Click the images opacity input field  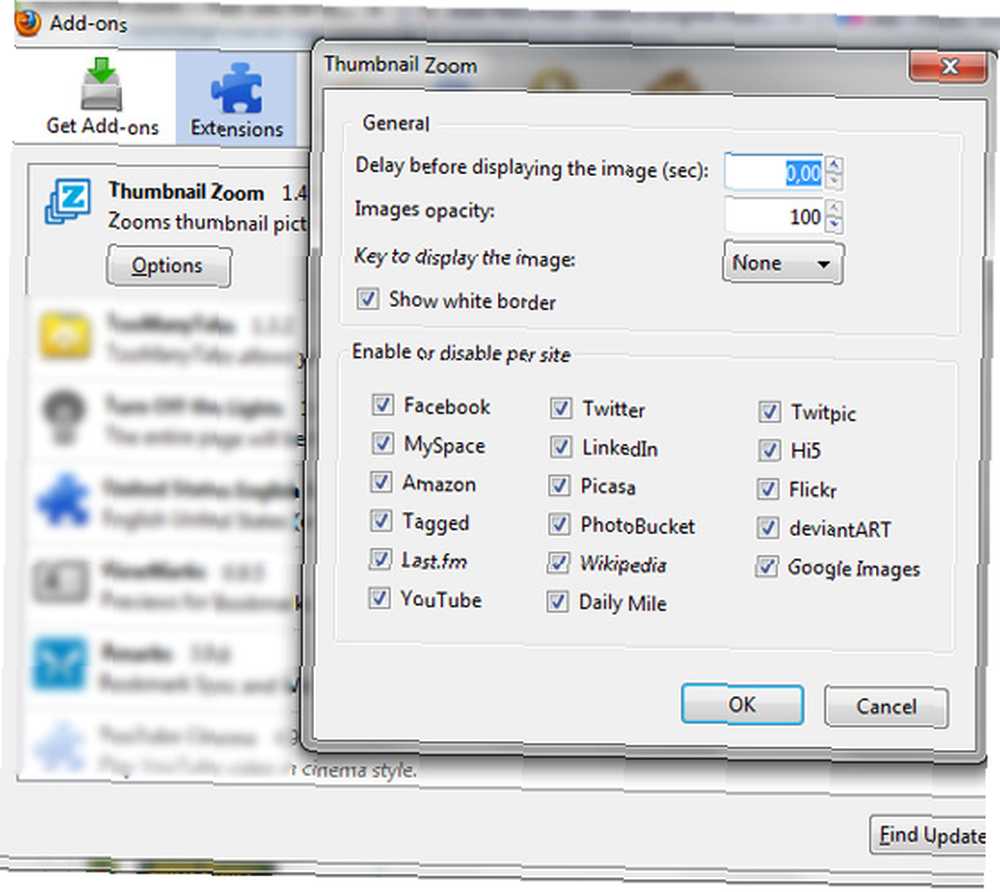pos(774,216)
